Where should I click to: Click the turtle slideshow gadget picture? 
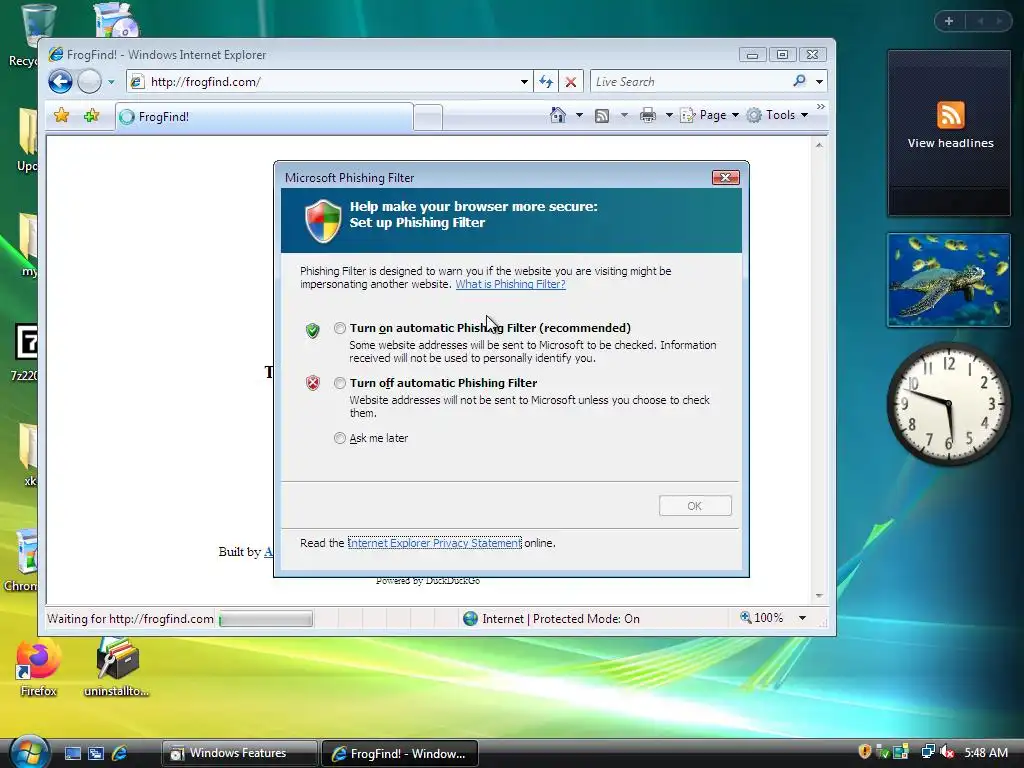pyautogui.click(x=949, y=280)
